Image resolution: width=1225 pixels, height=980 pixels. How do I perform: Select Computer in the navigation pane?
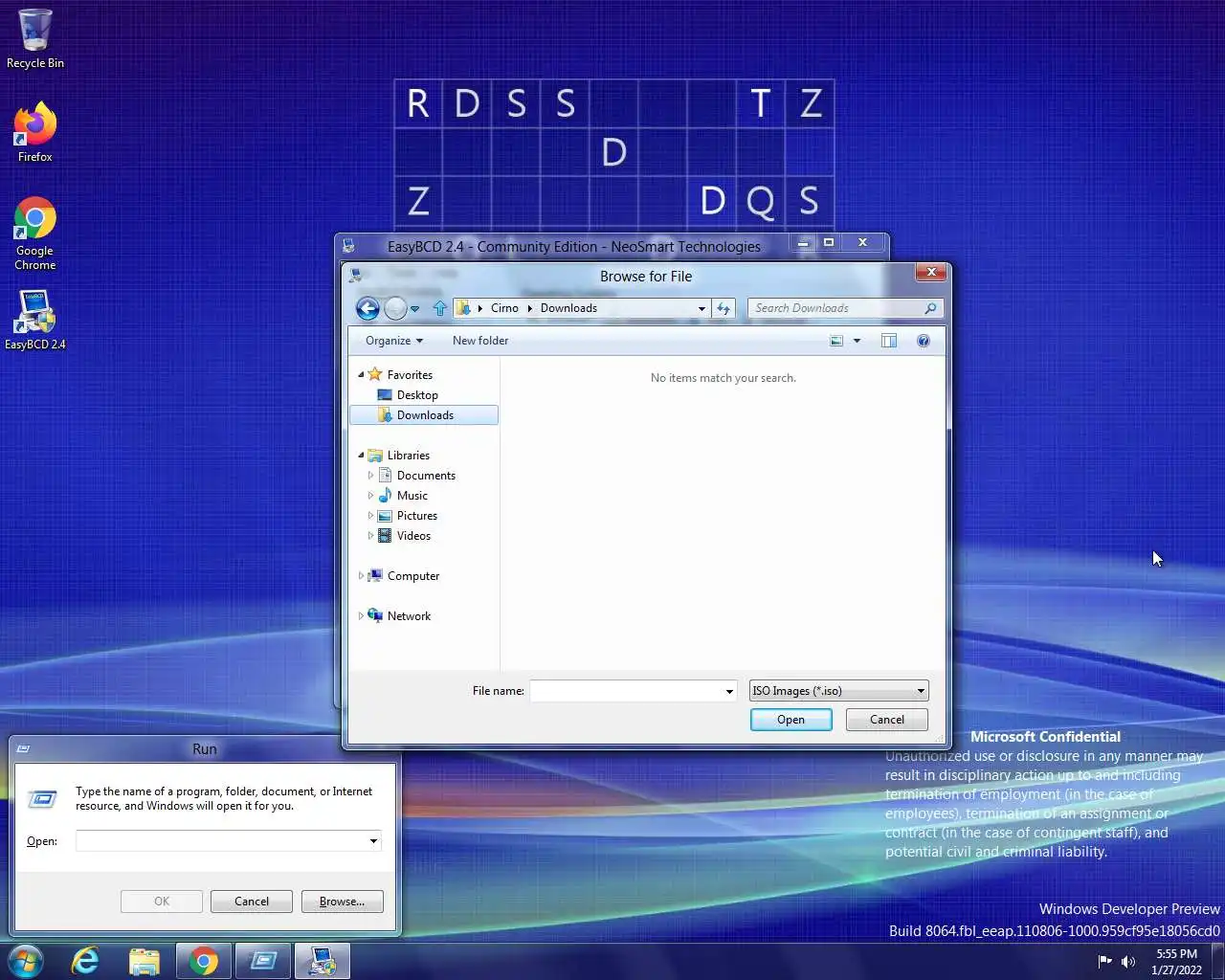click(413, 576)
